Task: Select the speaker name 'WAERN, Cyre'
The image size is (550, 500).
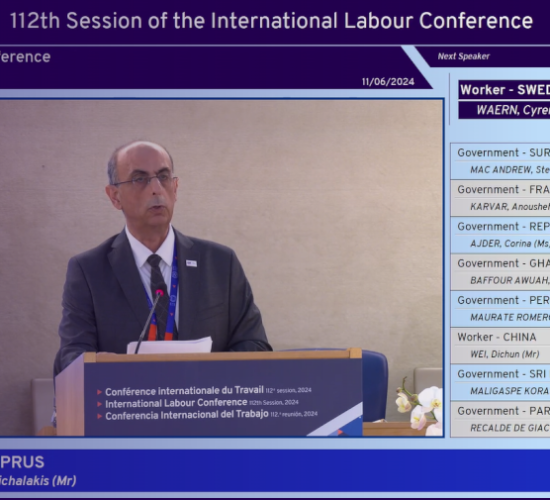Action: (504, 110)
